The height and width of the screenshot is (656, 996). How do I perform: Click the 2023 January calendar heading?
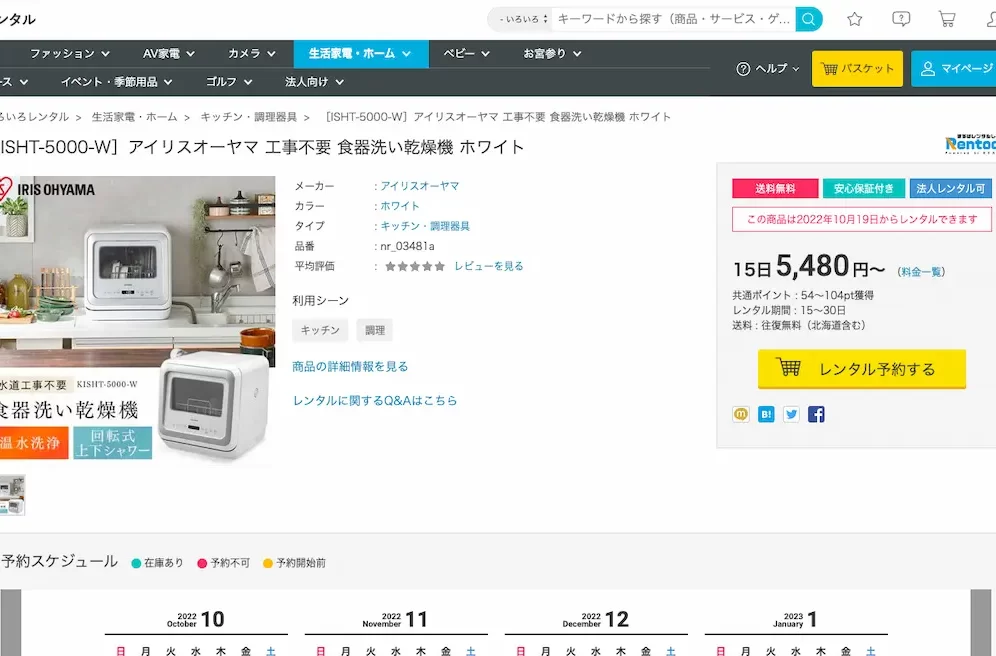795,619
